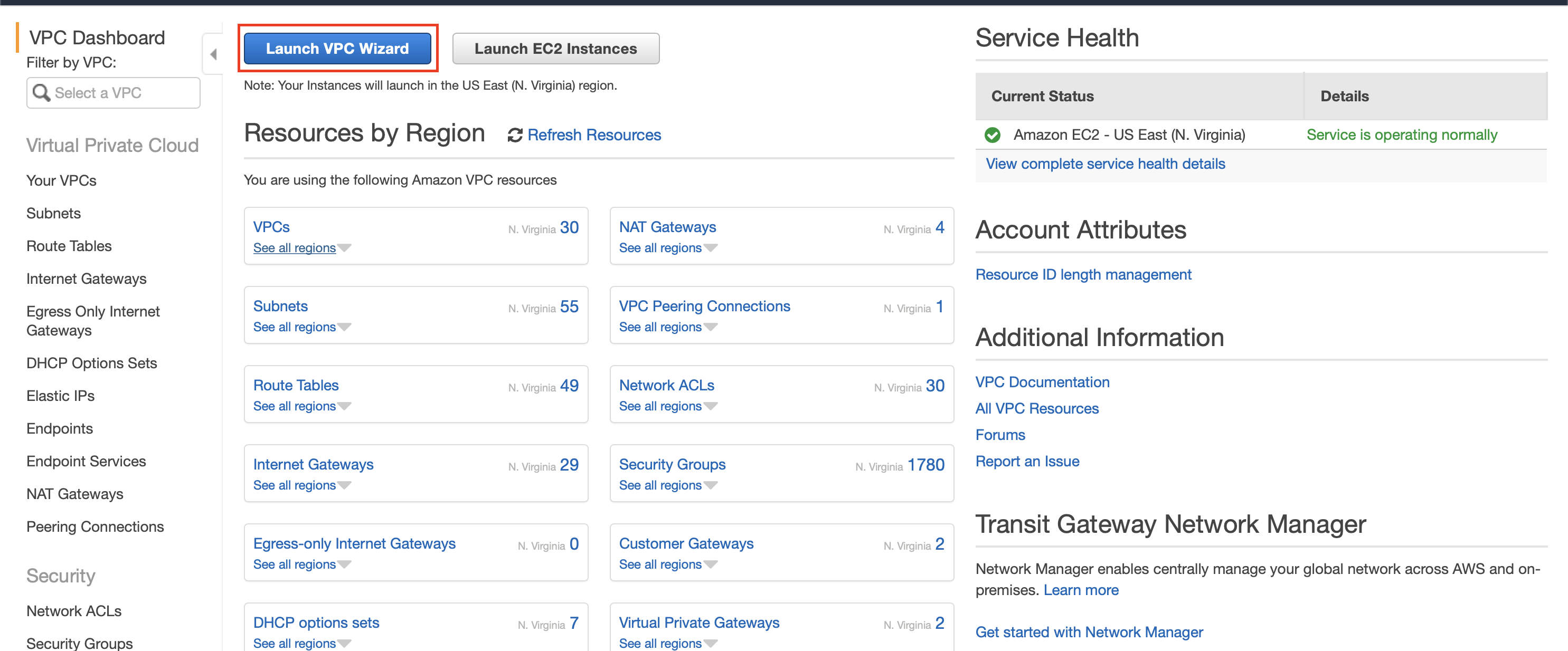1568x651 pixels.
Task: Open the NAT Gateways card title link
Action: click(667, 227)
